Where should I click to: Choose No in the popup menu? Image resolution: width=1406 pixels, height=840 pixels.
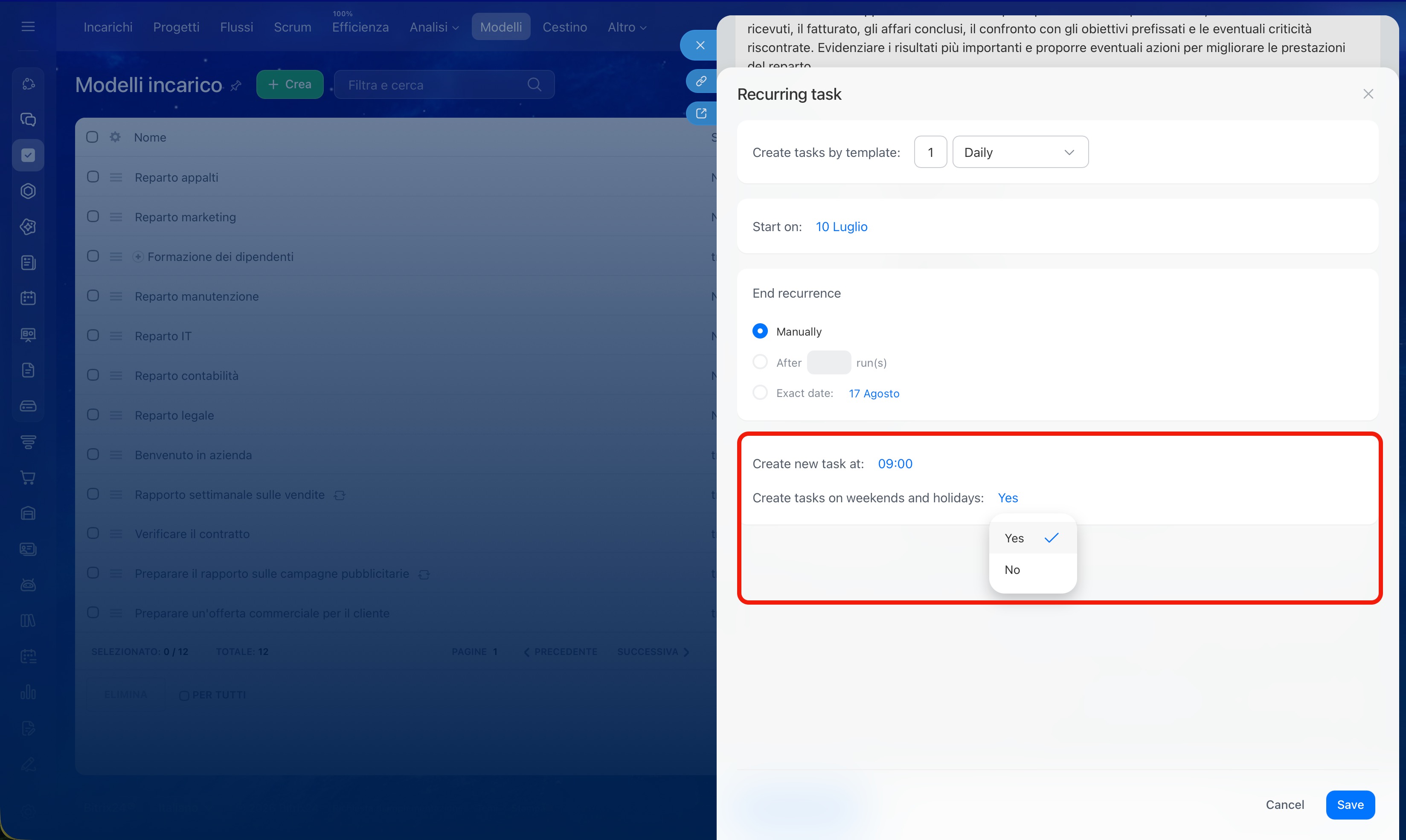1032,569
